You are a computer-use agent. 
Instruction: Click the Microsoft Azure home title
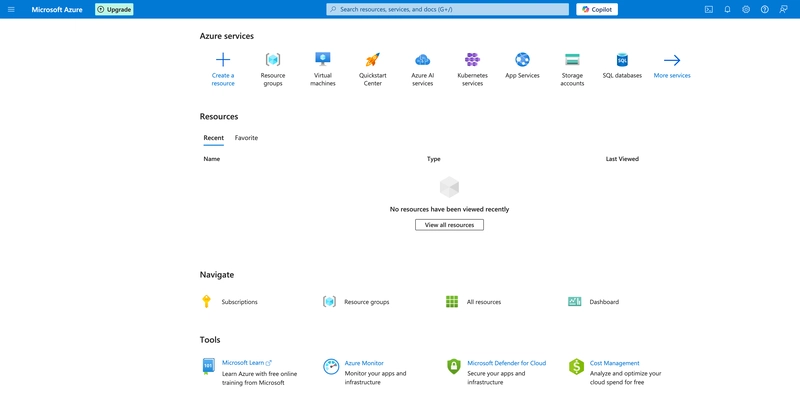pyautogui.click(x=57, y=9)
